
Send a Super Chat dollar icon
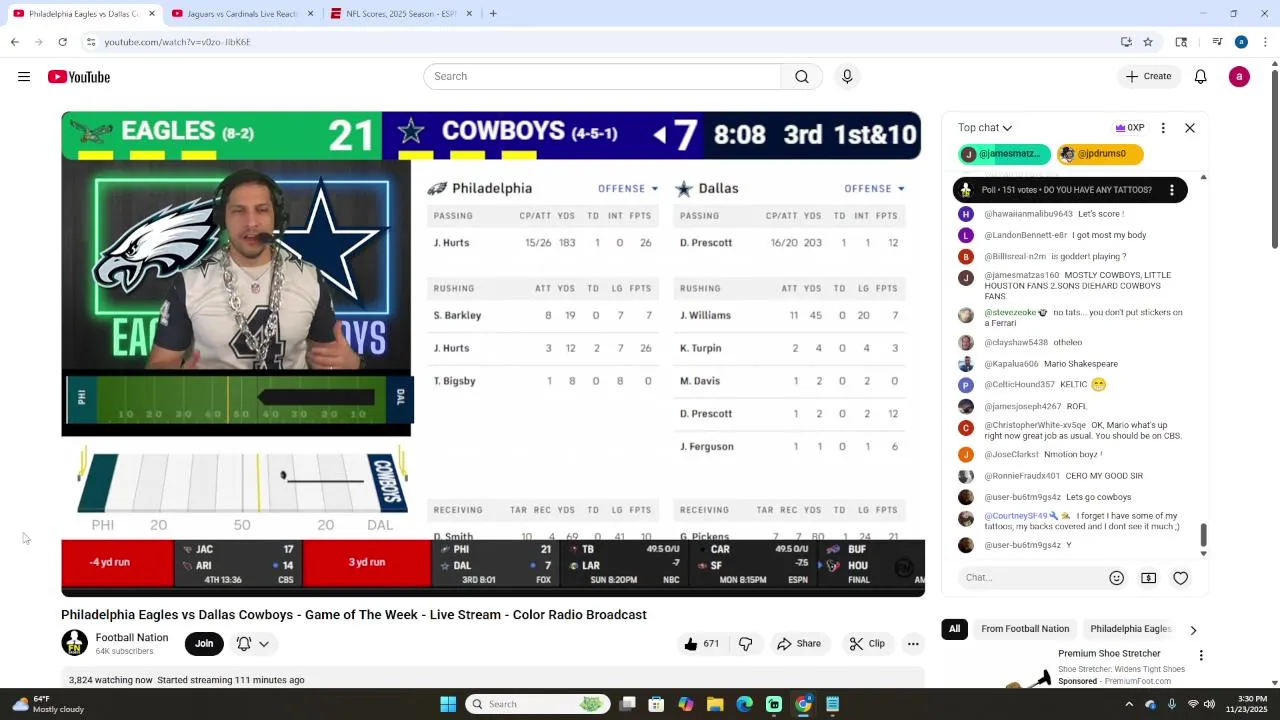coord(1149,578)
